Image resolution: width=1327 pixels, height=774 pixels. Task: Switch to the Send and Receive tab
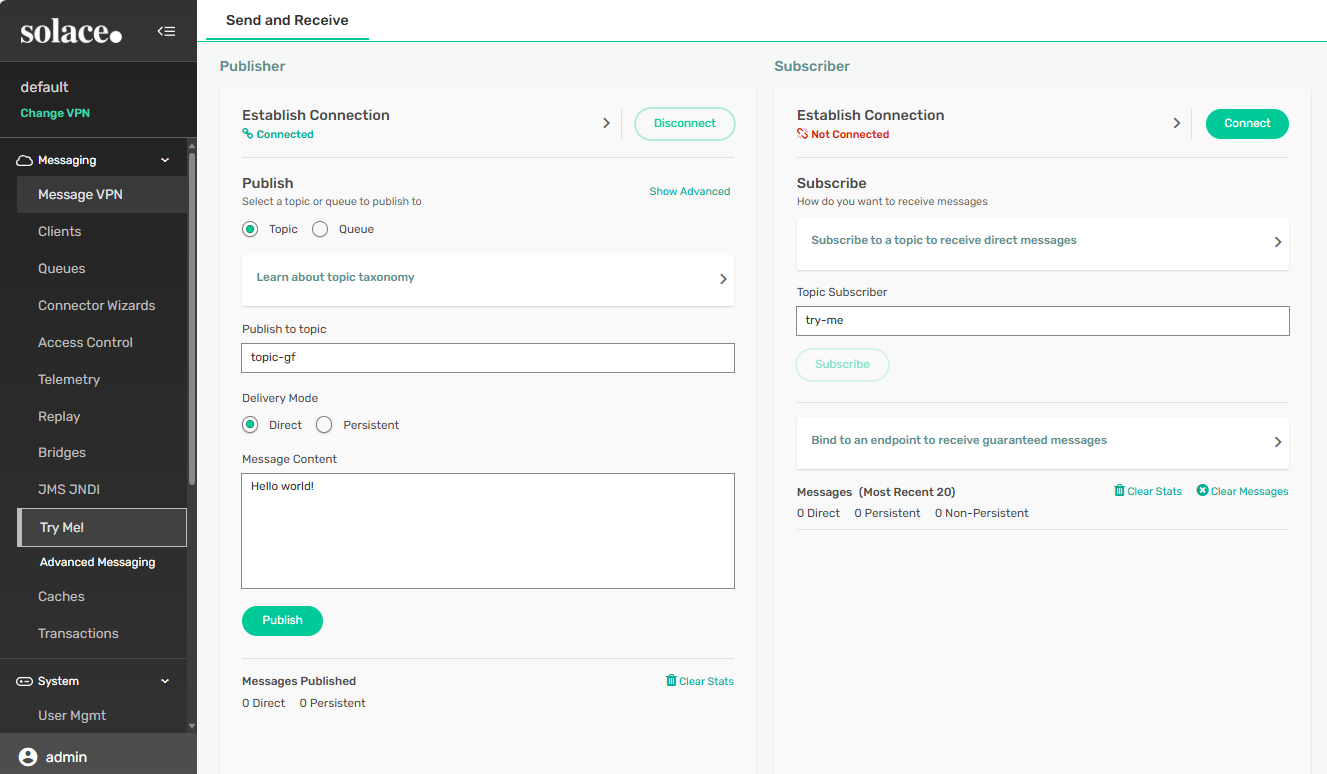click(x=287, y=20)
